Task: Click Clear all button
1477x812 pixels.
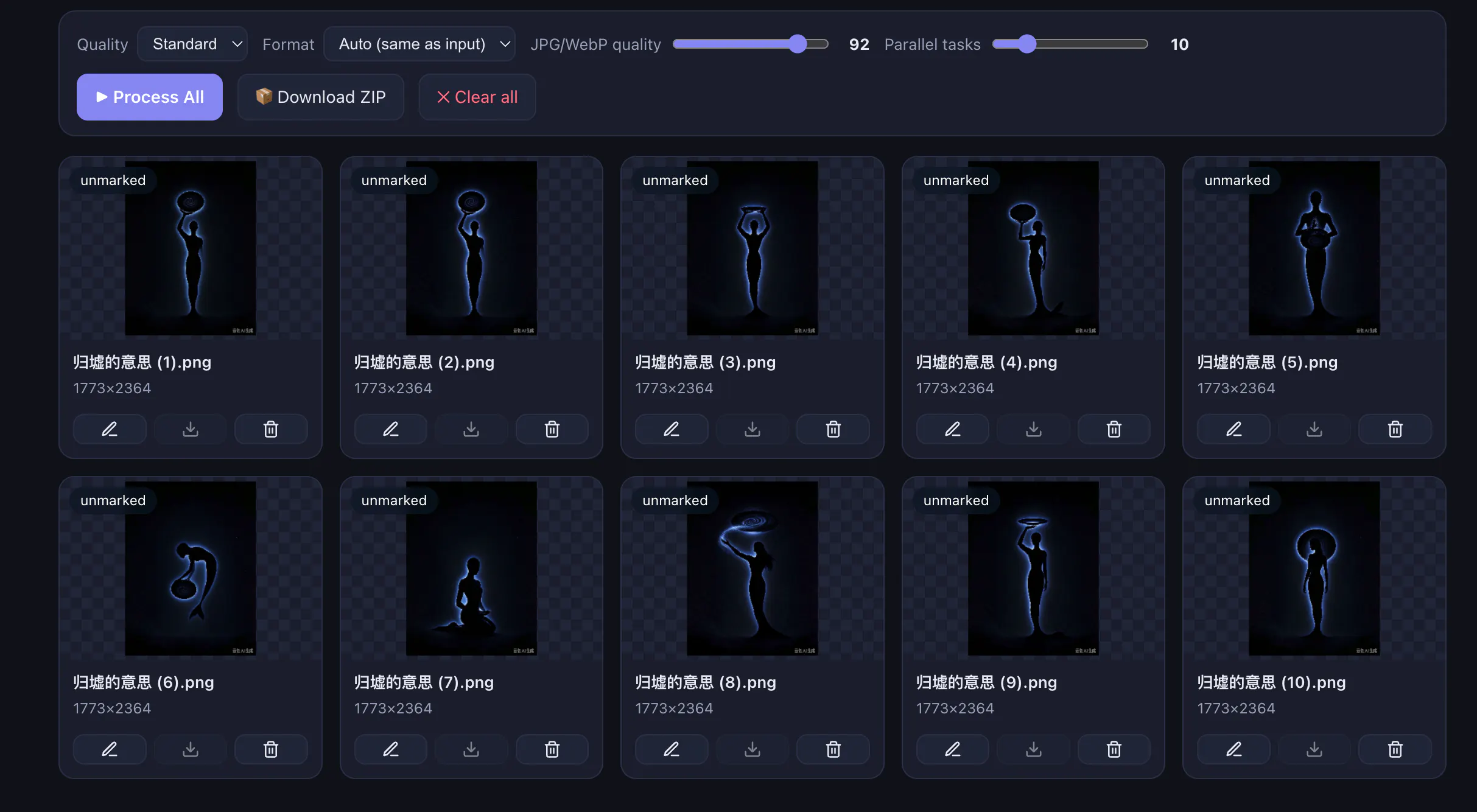Action: point(477,97)
